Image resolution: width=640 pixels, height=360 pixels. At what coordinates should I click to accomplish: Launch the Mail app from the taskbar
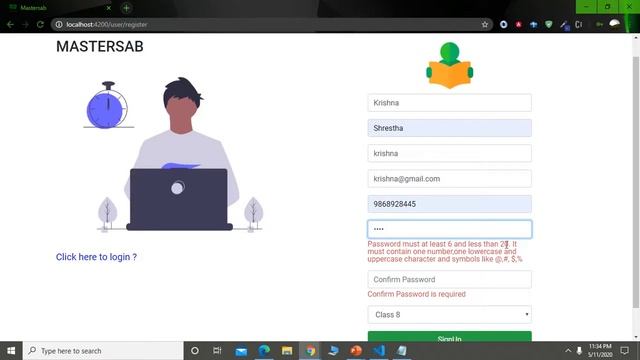(x=241, y=351)
